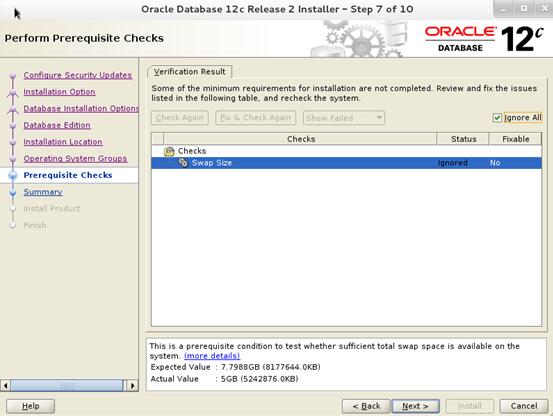Image resolution: width=553 pixels, height=416 pixels.
Task: Click the Fixable value No
Action: (495, 163)
